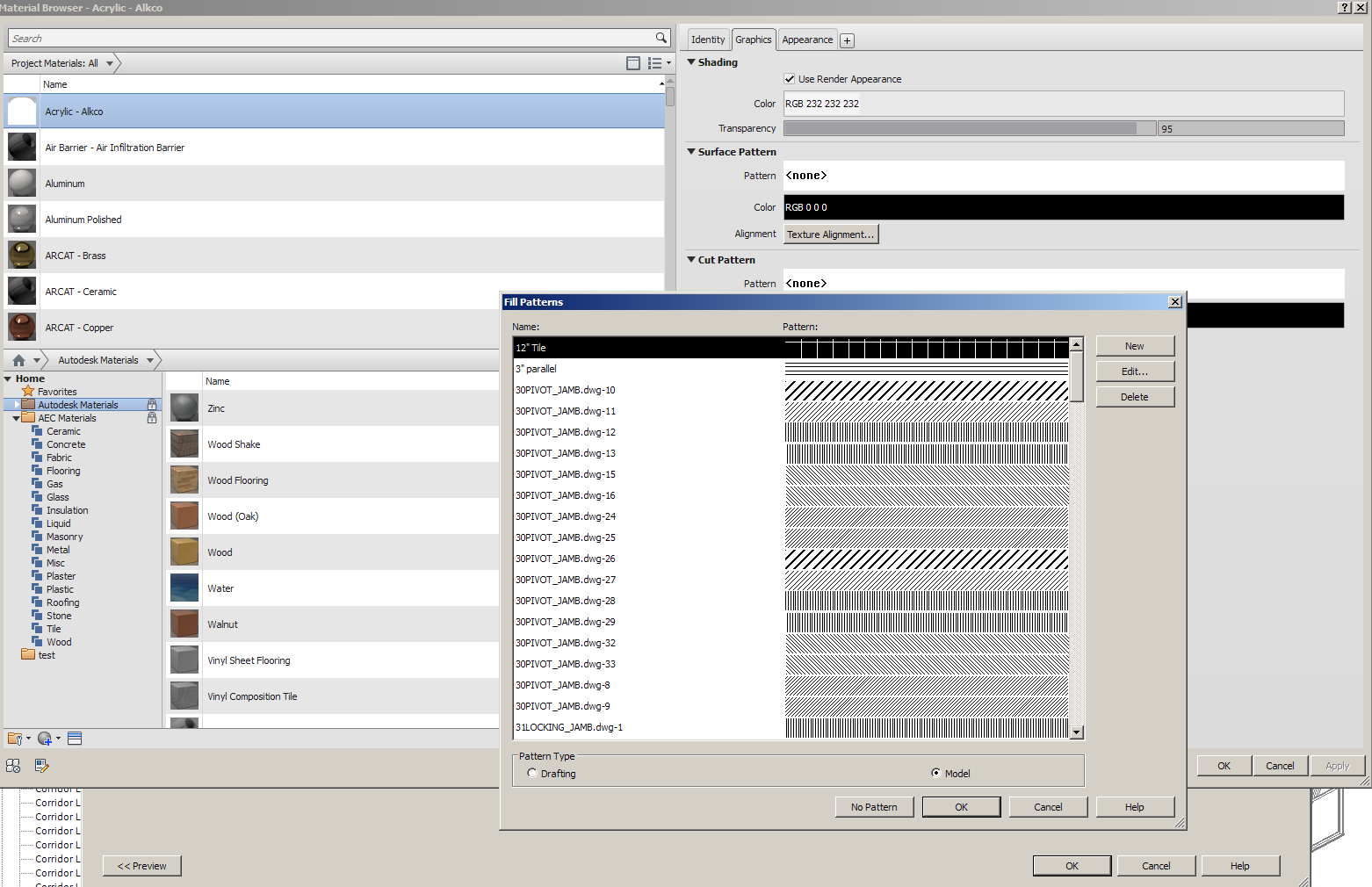Image resolution: width=1372 pixels, height=887 pixels.
Task: Click the No Pattern button
Action: pos(874,807)
